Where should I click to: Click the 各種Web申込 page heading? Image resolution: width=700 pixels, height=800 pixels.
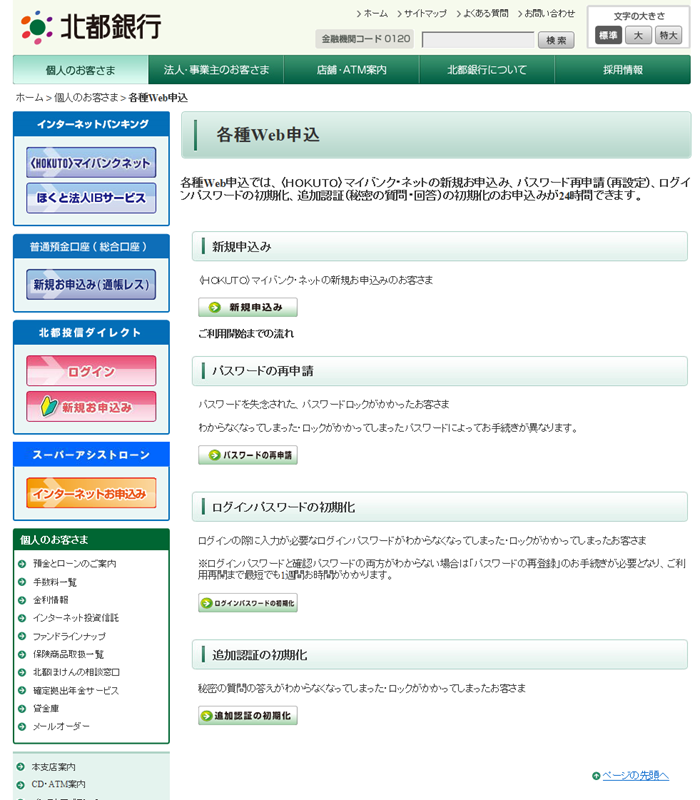(268, 135)
